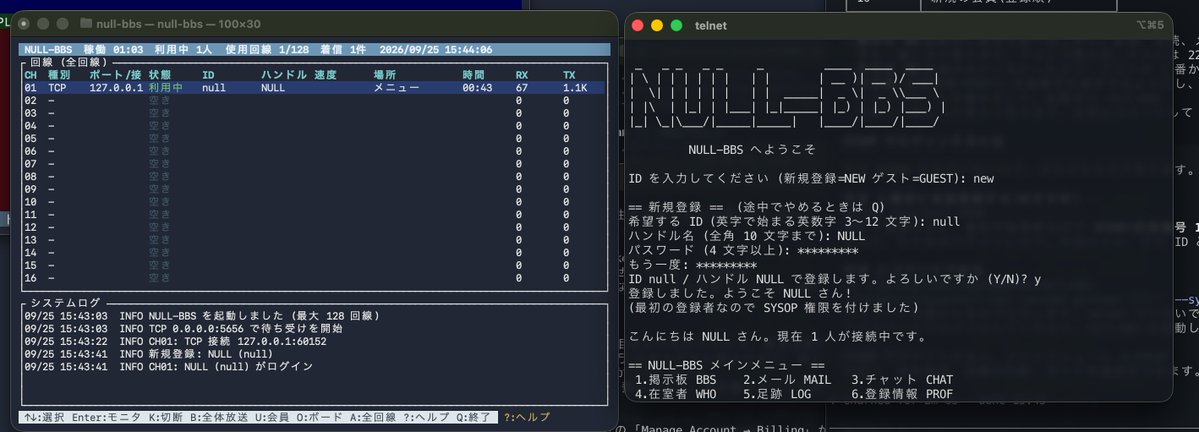Image resolution: width=1199 pixels, height=432 pixels.
Task: Select the channel 08 row
Action: pyautogui.click(x=314, y=177)
